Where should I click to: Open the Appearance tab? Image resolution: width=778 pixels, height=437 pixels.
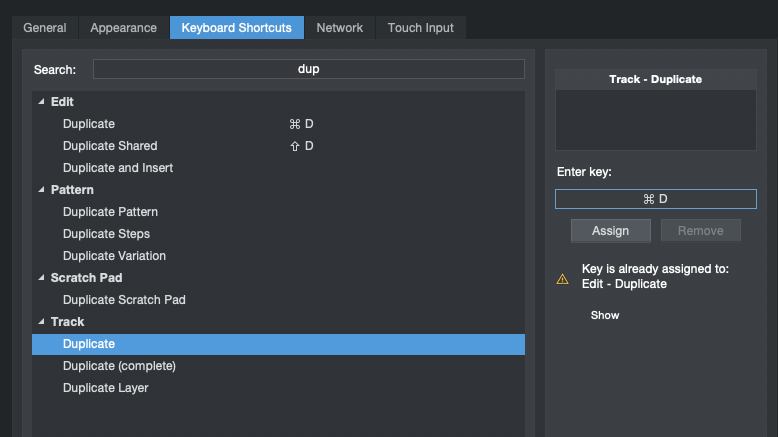coord(123,28)
